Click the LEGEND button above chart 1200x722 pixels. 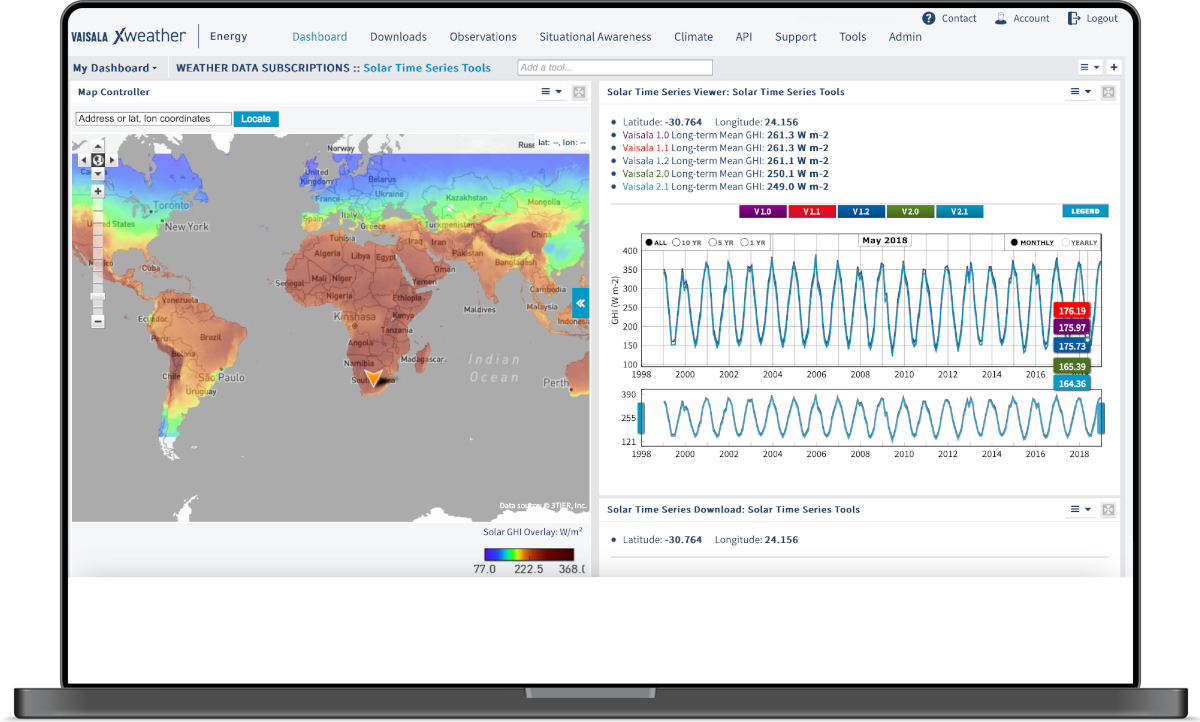click(1085, 211)
